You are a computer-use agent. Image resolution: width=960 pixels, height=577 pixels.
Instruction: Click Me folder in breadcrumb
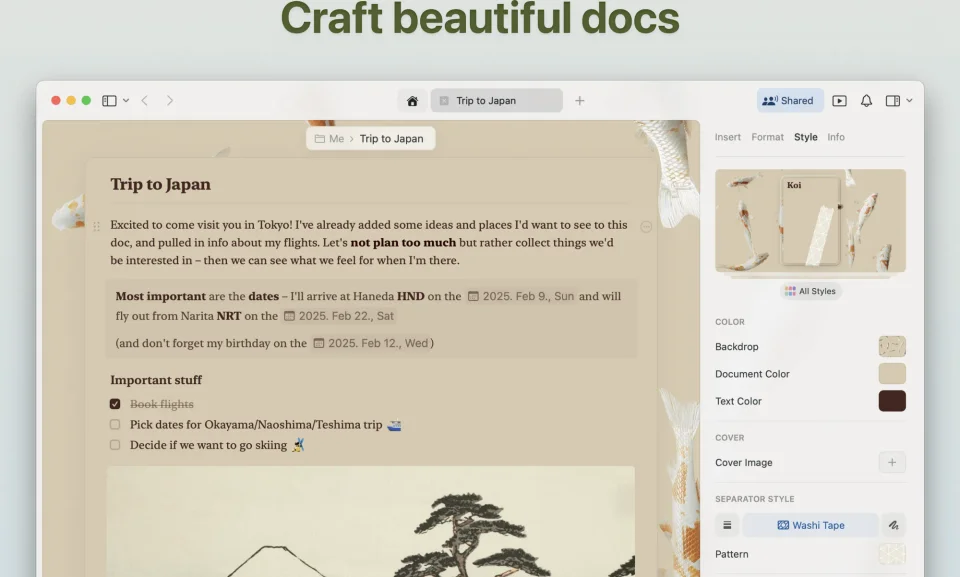pos(329,138)
